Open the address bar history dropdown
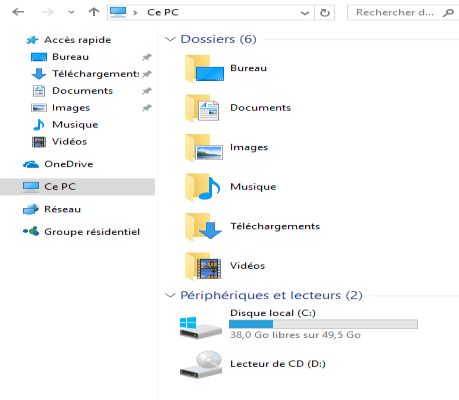Screen dimensions: 459x400 point(305,13)
